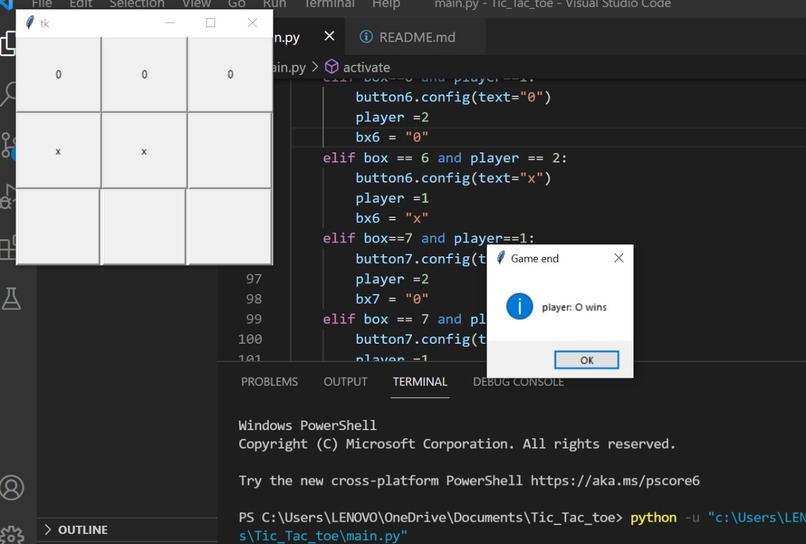Click the center cell showing x
806x544 pixels.
click(144, 151)
